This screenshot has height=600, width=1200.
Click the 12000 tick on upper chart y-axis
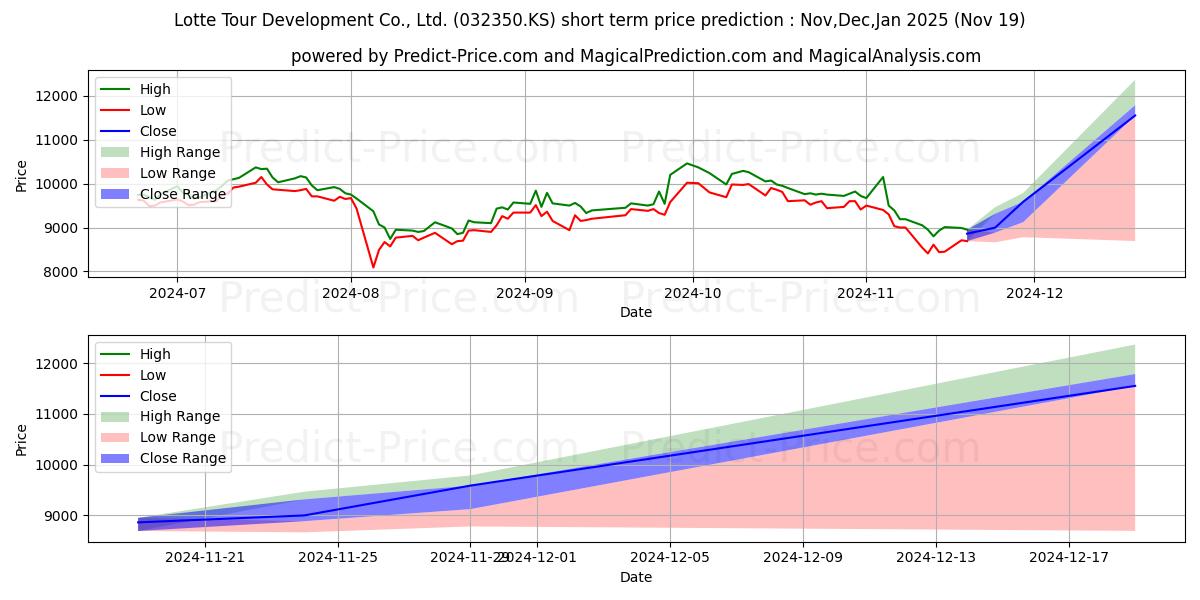click(56, 96)
